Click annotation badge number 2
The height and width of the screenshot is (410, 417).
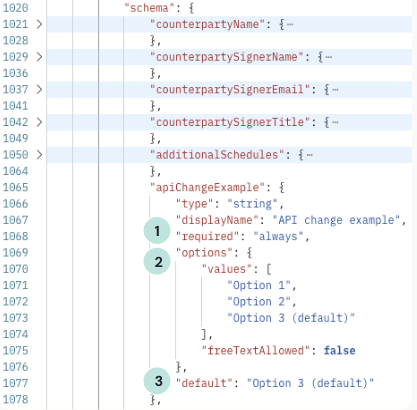[x=157, y=261]
